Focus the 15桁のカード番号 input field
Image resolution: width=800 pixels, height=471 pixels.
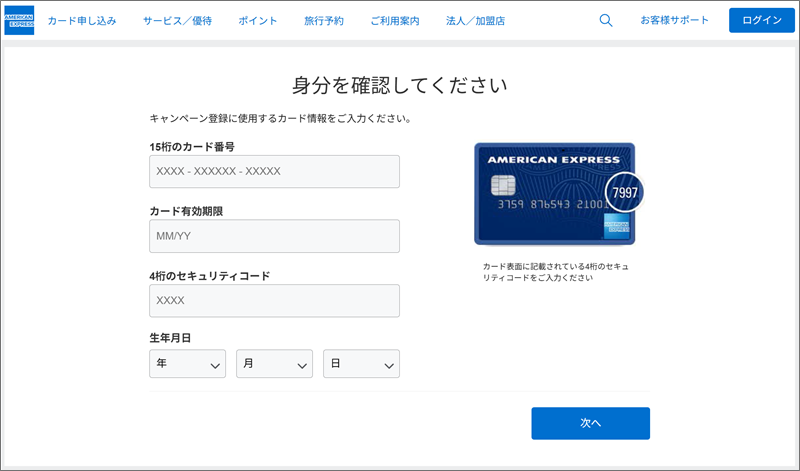[274, 171]
